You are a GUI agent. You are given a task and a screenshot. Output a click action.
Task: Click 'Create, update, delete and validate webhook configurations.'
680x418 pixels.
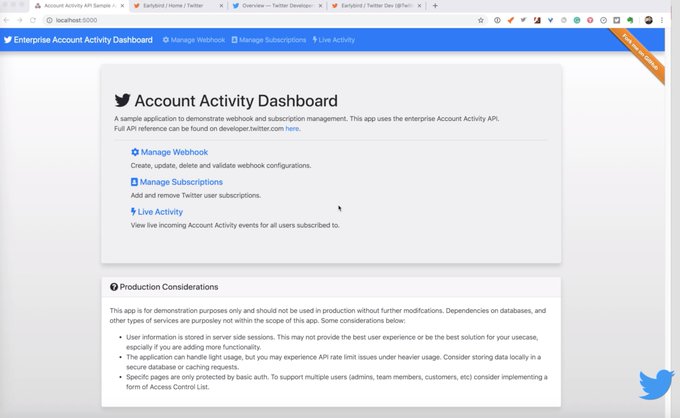[221, 166]
